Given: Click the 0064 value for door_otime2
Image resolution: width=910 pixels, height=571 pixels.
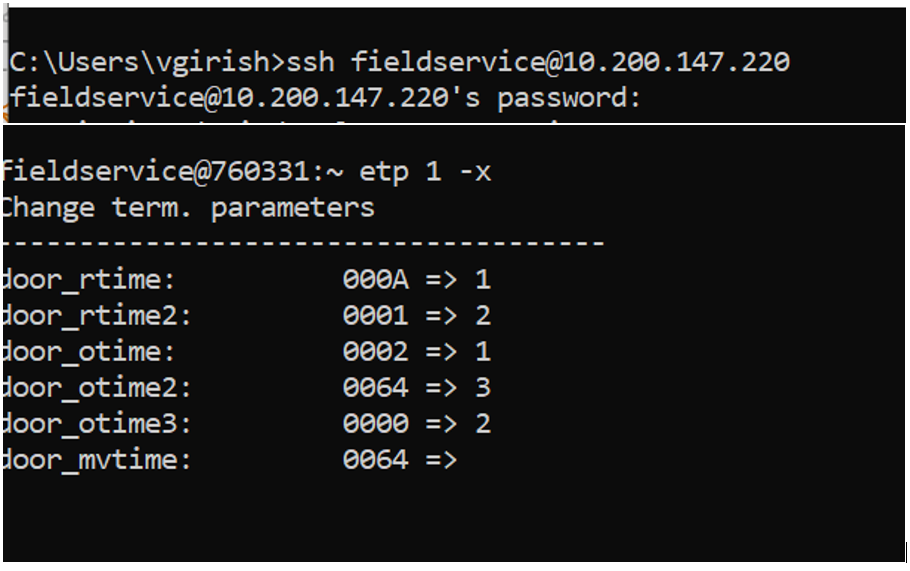Looking at the screenshot, I should click(x=375, y=388).
